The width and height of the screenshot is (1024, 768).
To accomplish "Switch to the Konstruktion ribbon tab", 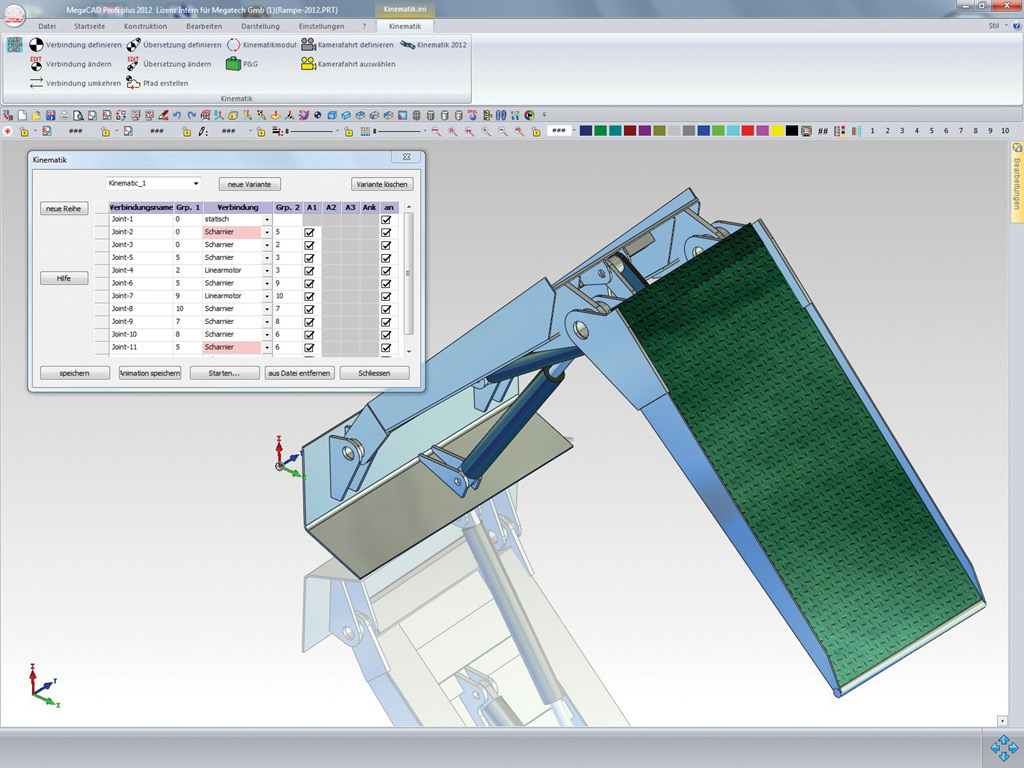I will (x=145, y=26).
